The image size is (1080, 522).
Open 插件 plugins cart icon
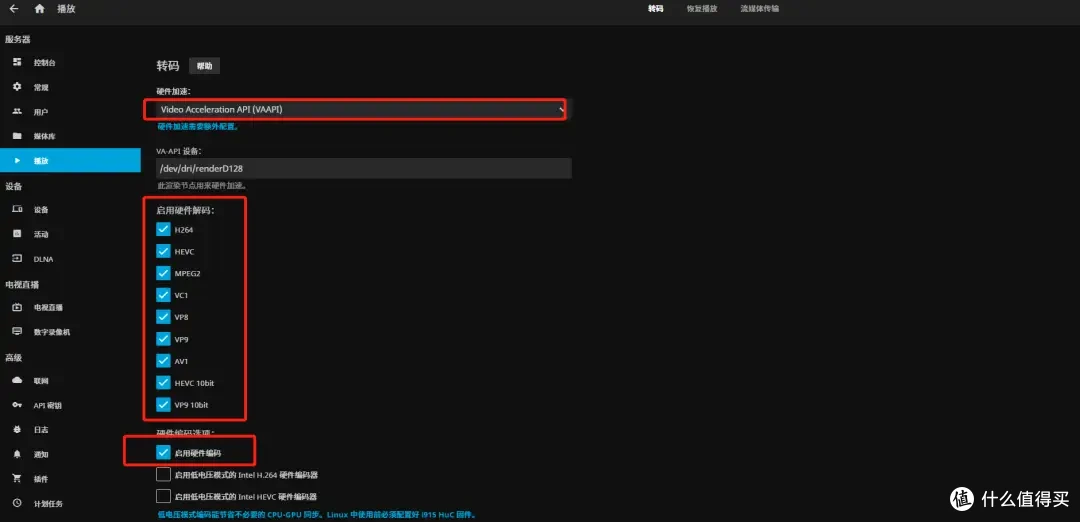tap(17, 478)
